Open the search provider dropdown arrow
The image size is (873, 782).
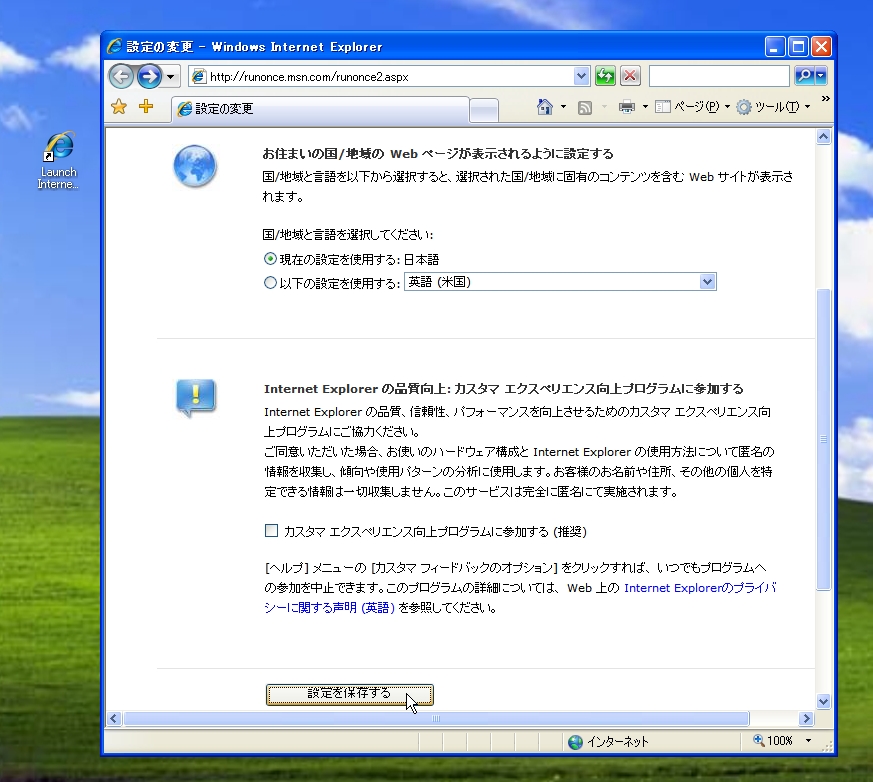[x=821, y=76]
